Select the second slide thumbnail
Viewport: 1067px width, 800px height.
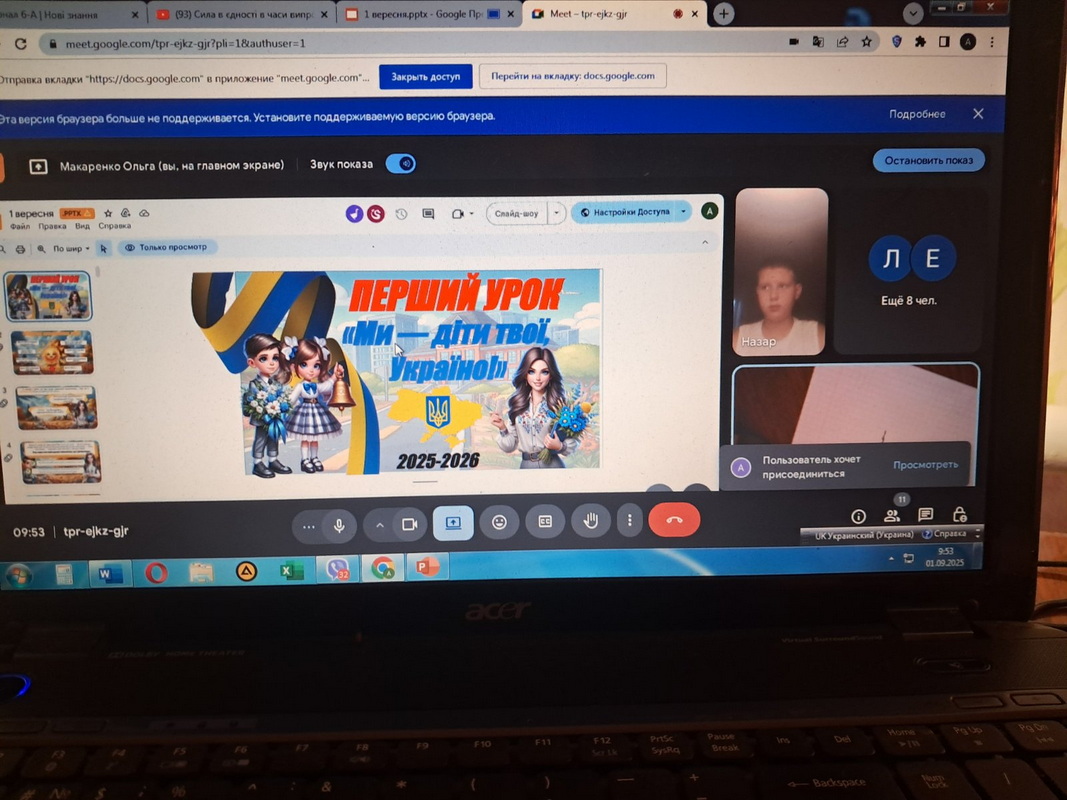click(52, 352)
